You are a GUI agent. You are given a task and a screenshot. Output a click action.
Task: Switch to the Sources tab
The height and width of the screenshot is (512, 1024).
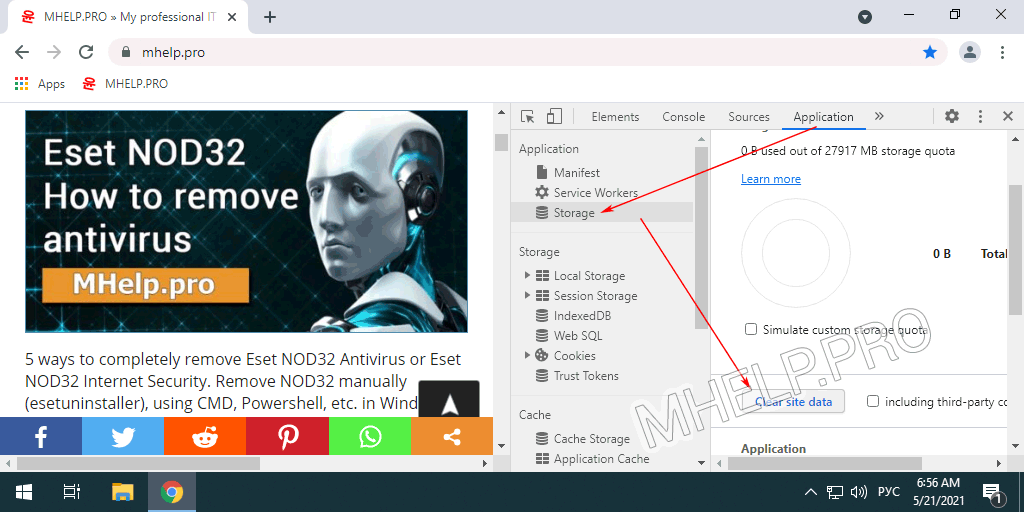749,117
